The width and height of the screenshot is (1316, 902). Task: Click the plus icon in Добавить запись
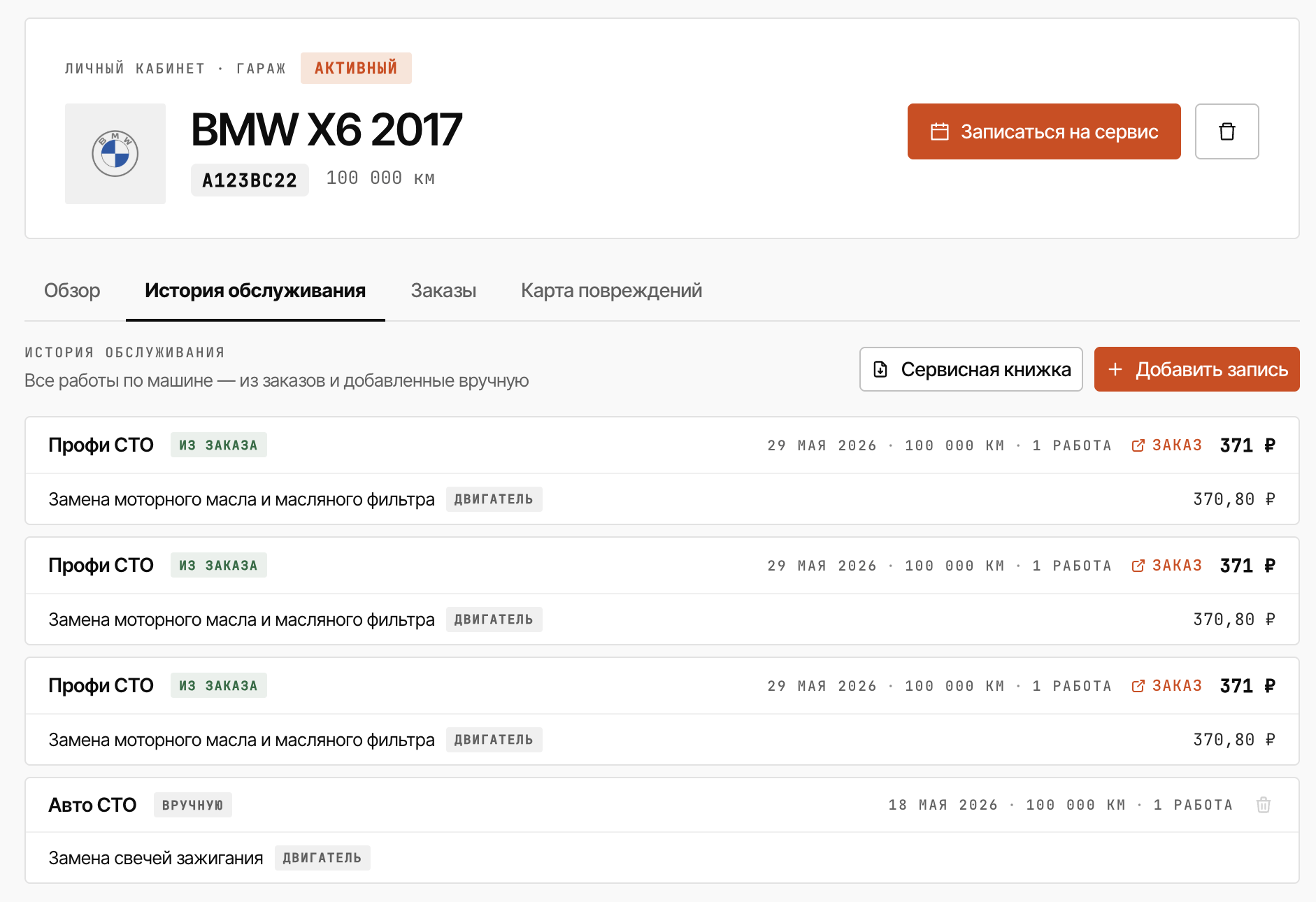click(1115, 369)
